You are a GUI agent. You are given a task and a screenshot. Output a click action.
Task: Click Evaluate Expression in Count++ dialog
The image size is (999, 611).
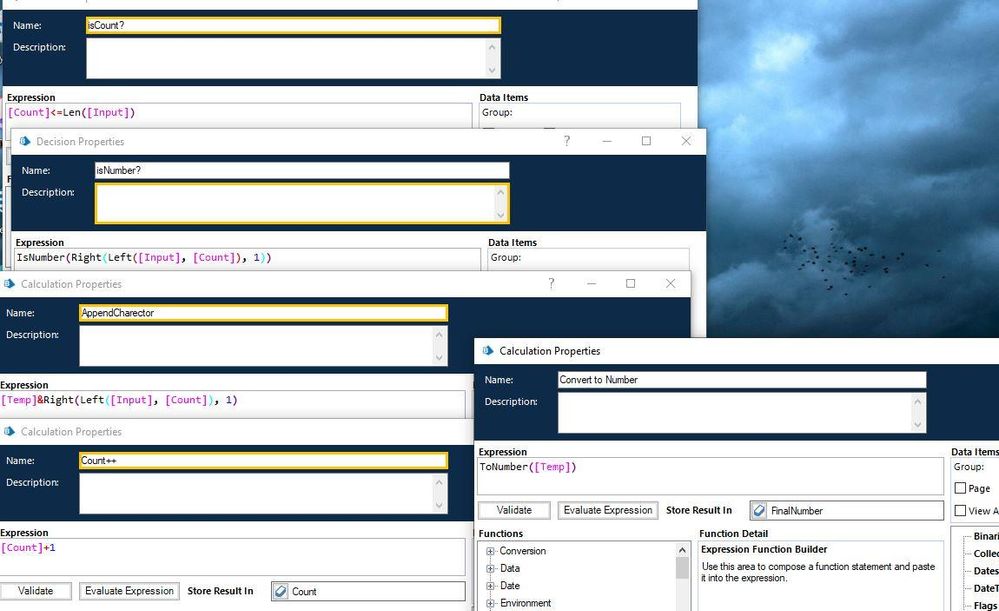[129, 591]
